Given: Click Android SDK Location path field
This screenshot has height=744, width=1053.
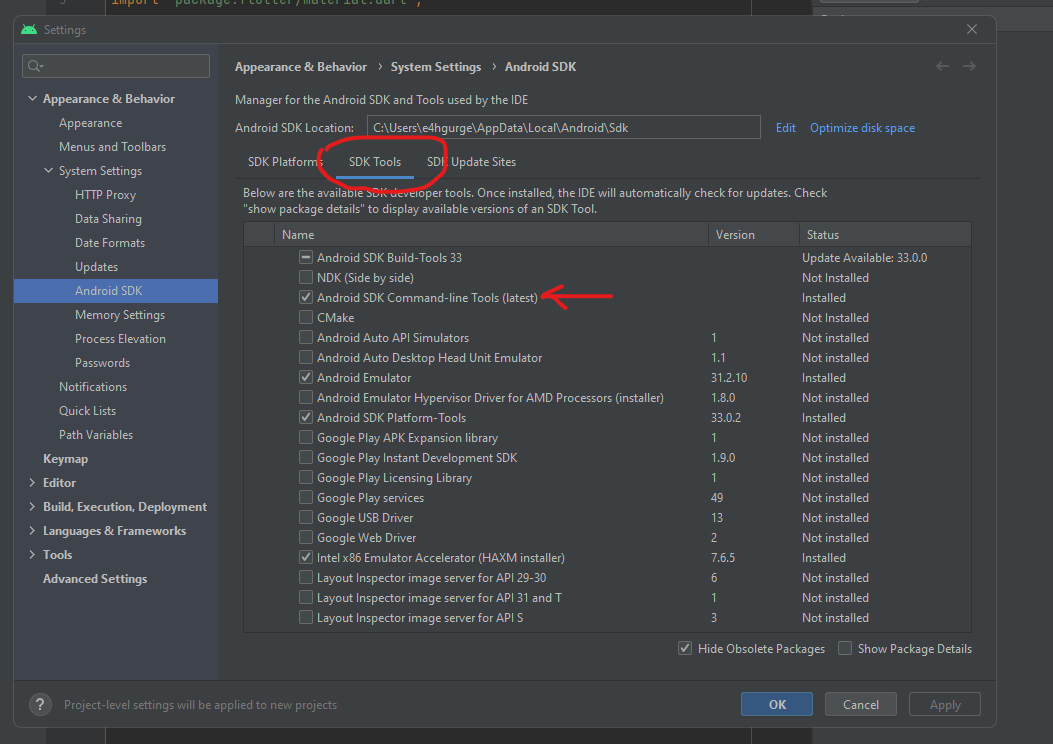Looking at the screenshot, I should [x=563, y=128].
